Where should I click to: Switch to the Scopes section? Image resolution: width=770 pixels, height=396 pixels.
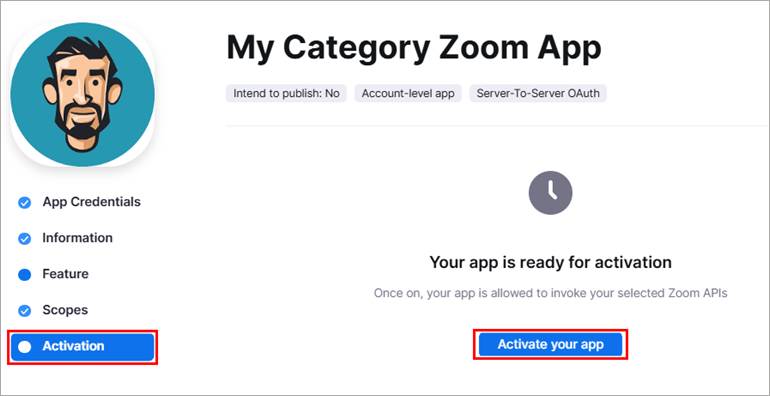(65, 310)
